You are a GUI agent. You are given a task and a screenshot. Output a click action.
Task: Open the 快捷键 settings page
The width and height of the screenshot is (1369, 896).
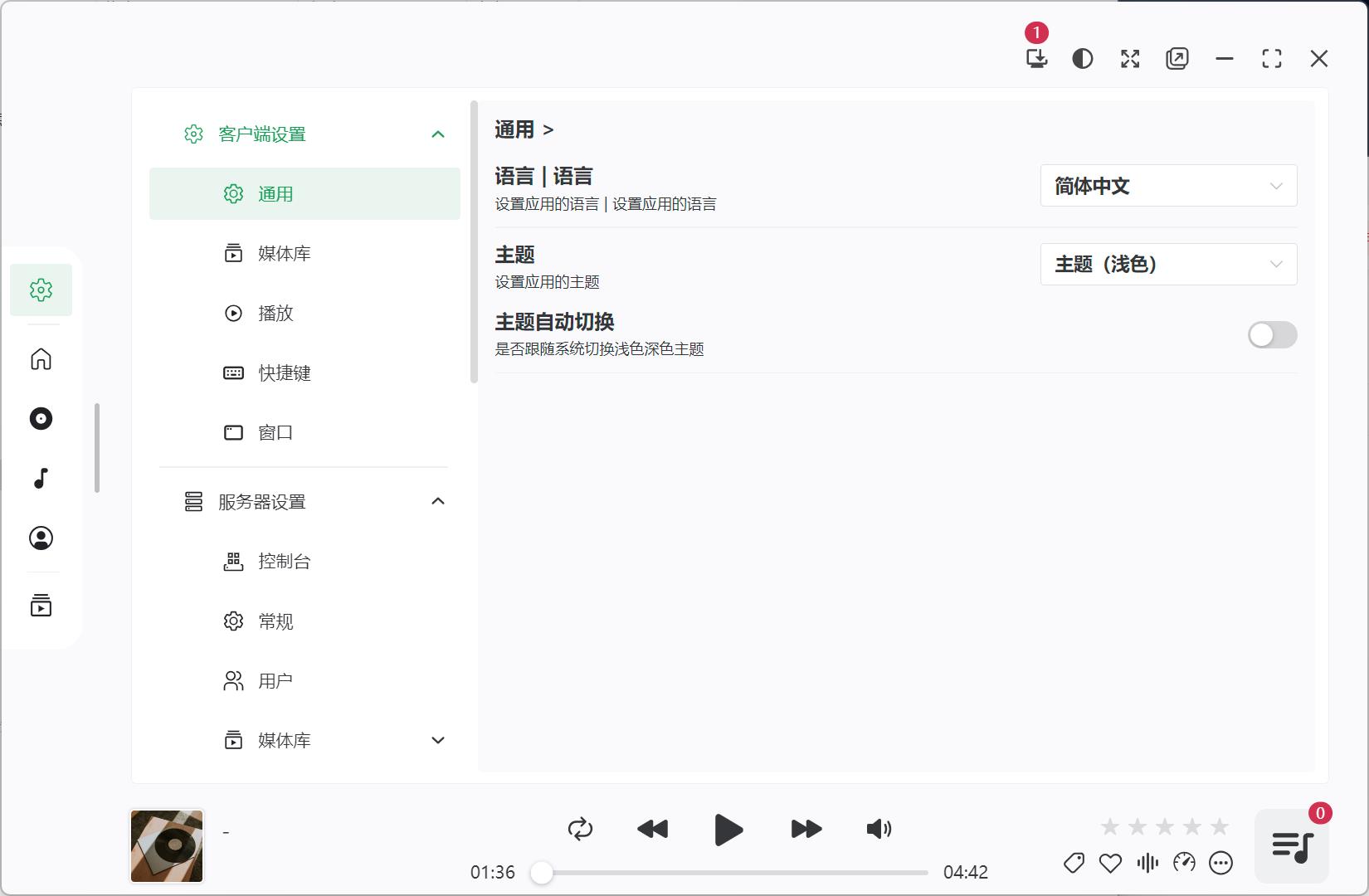[x=282, y=373]
